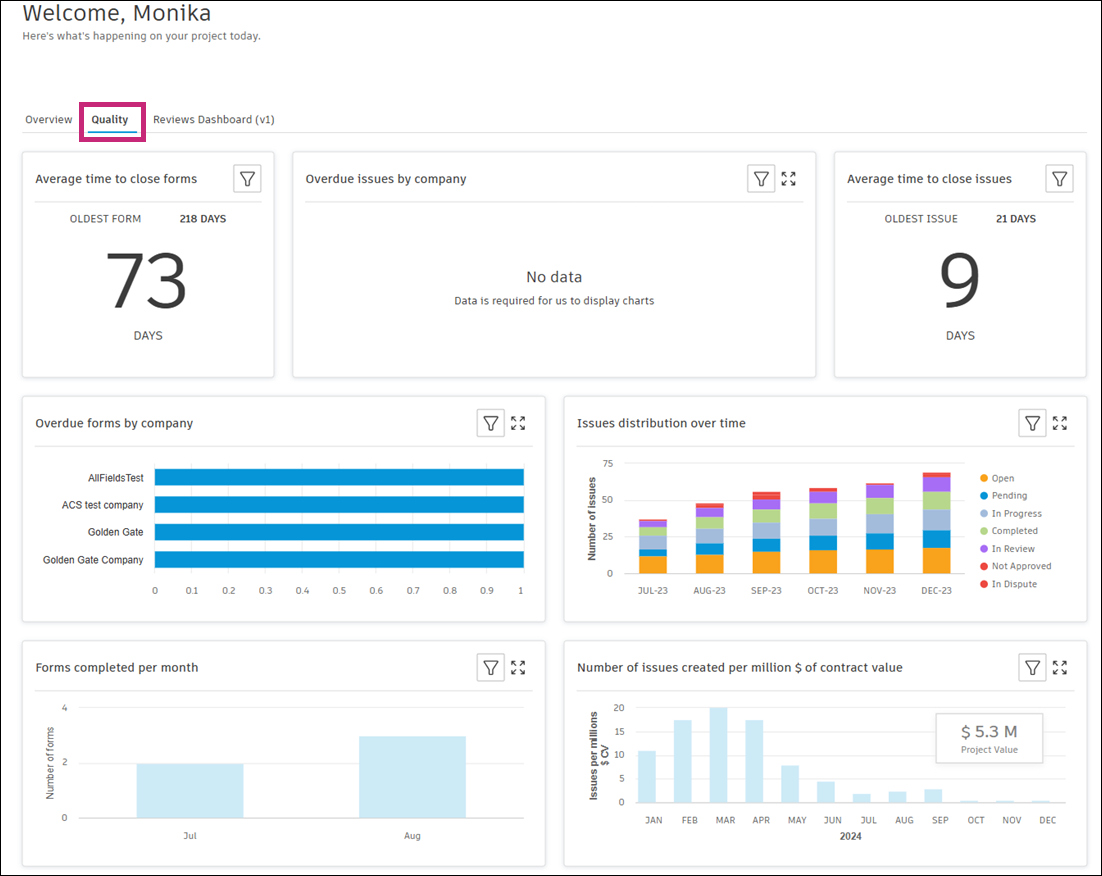Screen dimensions: 1102x876
Task: Open filter for Overdue issues by company
Action: (760, 179)
